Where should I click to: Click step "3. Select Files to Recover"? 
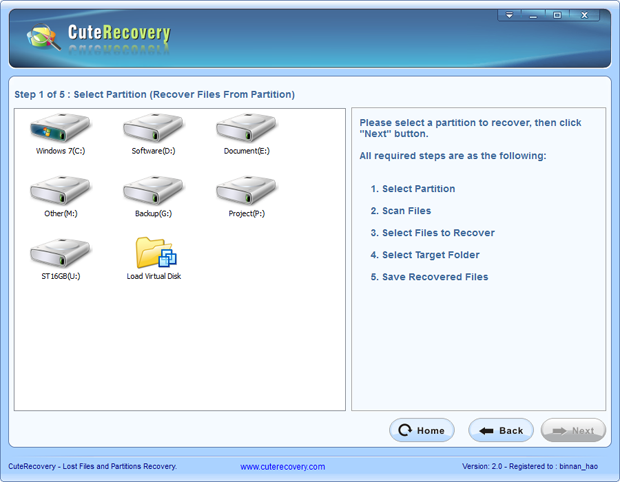[433, 233]
